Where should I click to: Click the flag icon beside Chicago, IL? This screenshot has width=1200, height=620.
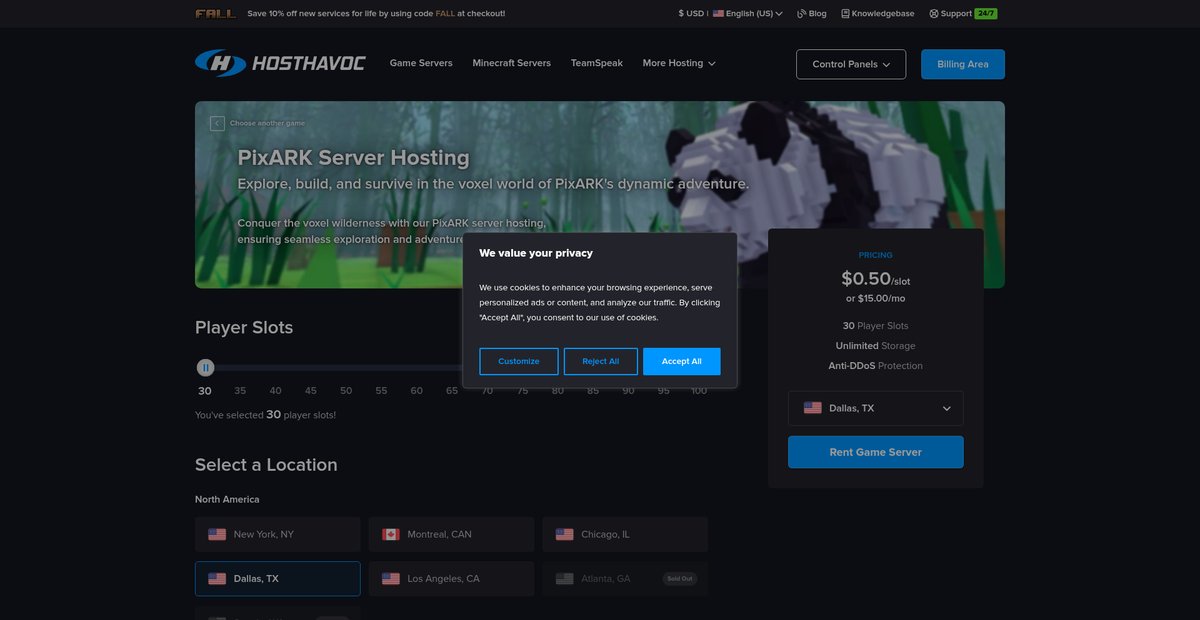[565, 534]
